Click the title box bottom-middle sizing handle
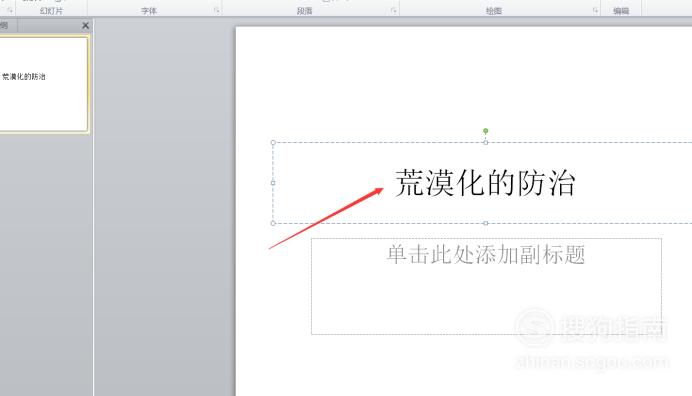The height and width of the screenshot is (396, 692). click(485, 223)
